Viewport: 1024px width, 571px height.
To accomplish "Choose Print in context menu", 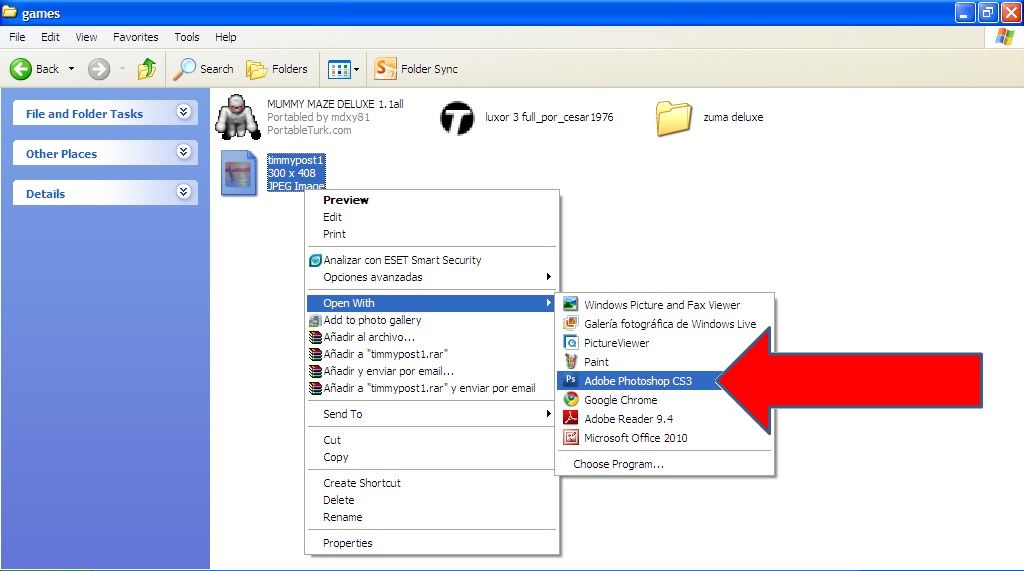I will coord(432,234).
